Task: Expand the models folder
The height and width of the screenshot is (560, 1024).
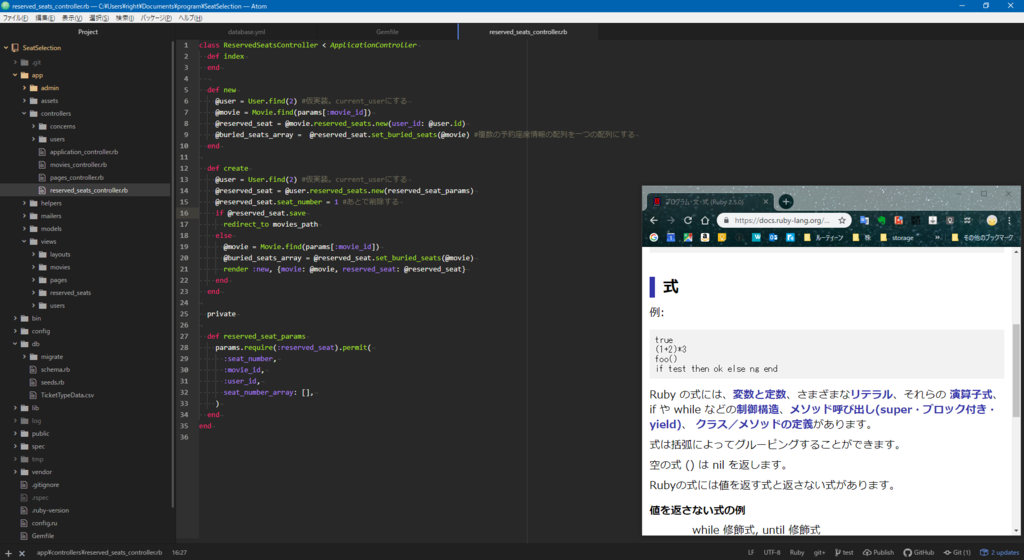Action: 25,228
